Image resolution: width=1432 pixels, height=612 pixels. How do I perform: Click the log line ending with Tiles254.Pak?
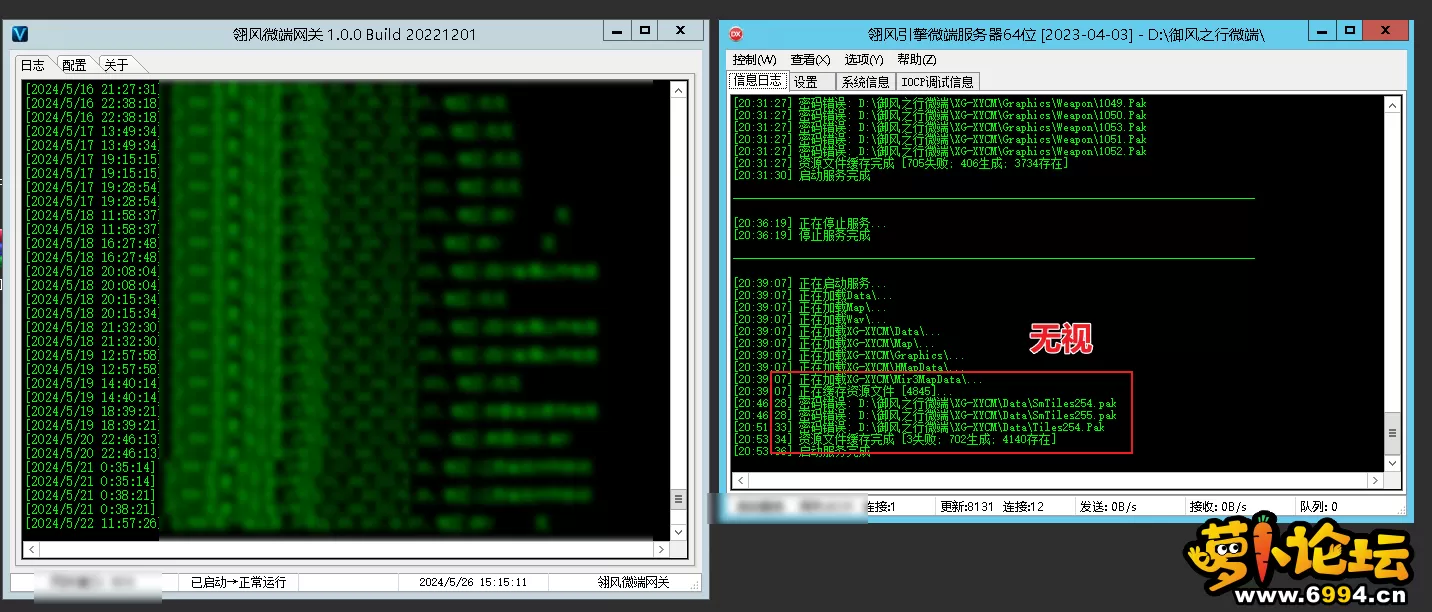918,427
